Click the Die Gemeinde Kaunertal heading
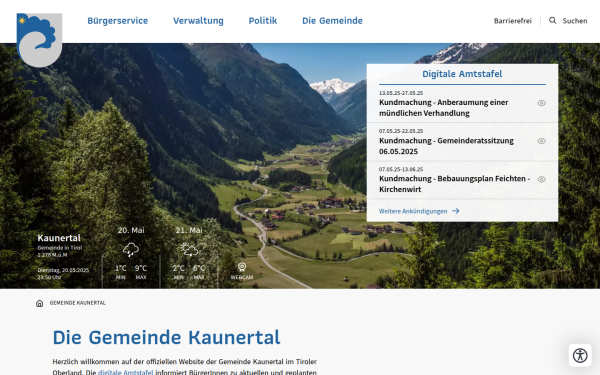 point(166,338)
